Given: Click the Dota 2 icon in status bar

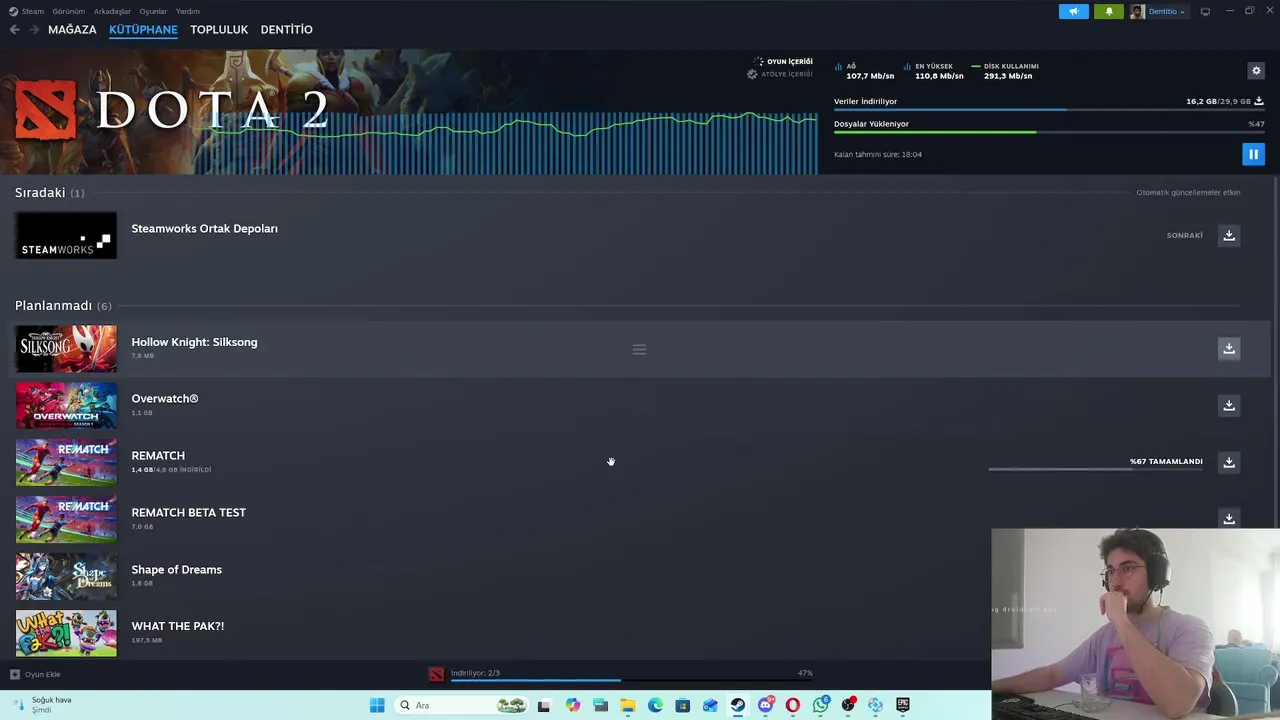Looking at the screenshot, I should click(x=436, y=674).
